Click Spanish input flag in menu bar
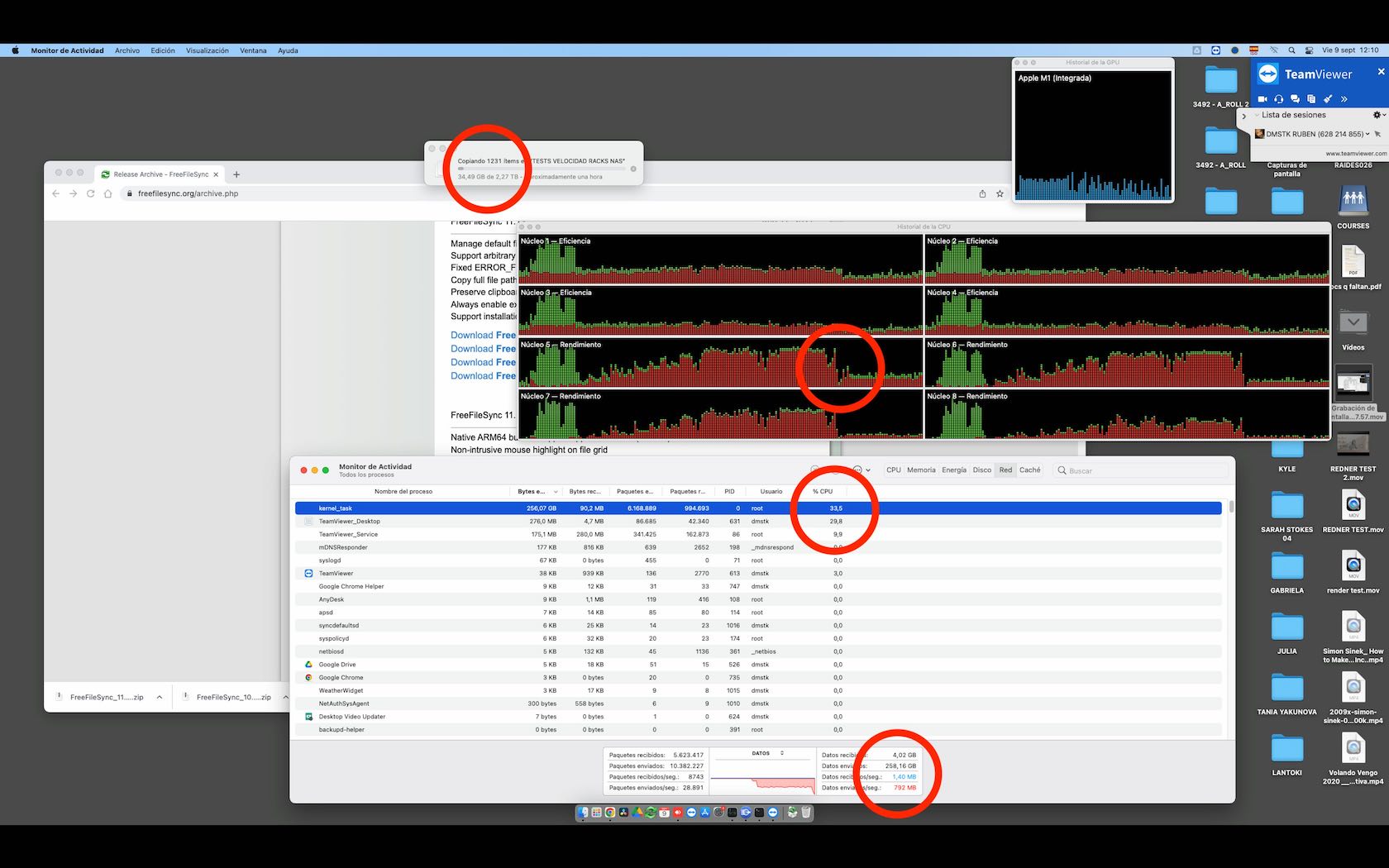The width and height of the screenshot is (1389, 868). 1254,50
